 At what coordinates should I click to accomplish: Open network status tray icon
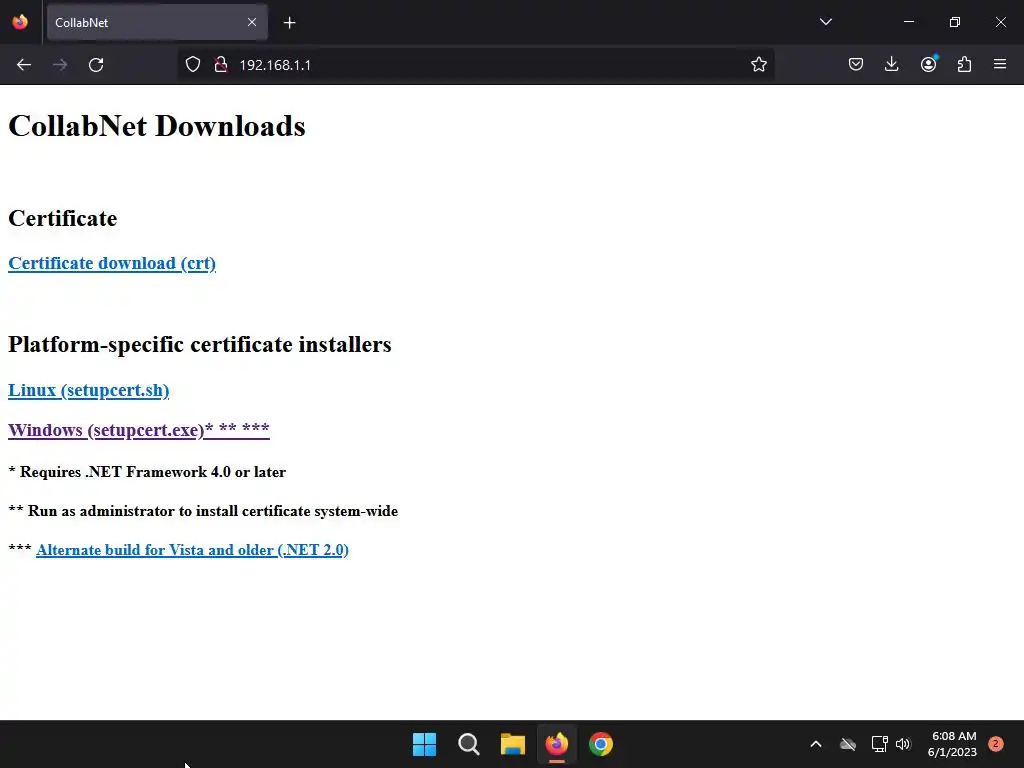(879, 744)
